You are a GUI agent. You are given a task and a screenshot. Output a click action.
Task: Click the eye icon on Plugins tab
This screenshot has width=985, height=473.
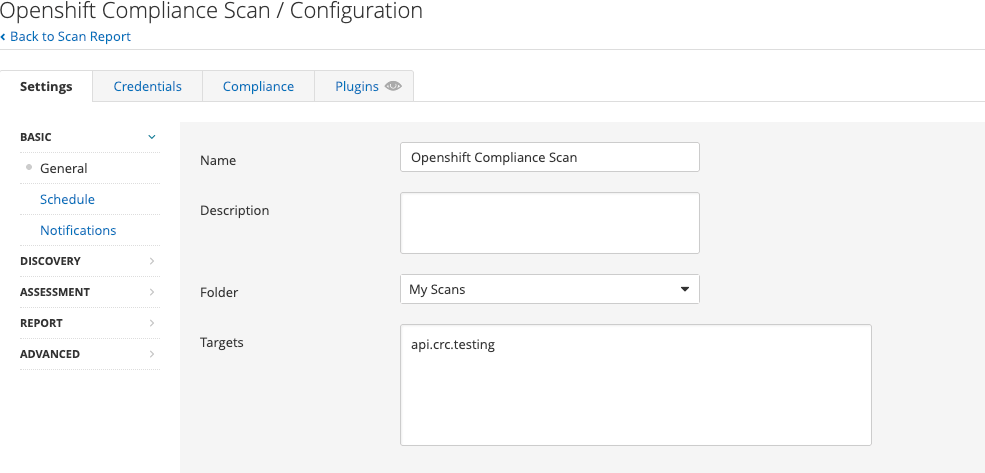pos(393,86)
